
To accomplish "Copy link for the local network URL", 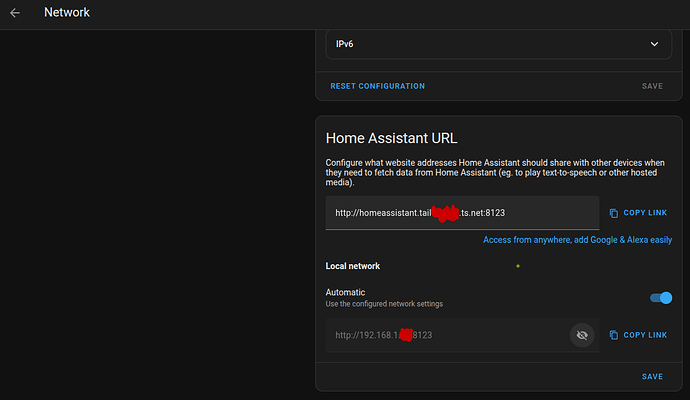I will 638,335.
